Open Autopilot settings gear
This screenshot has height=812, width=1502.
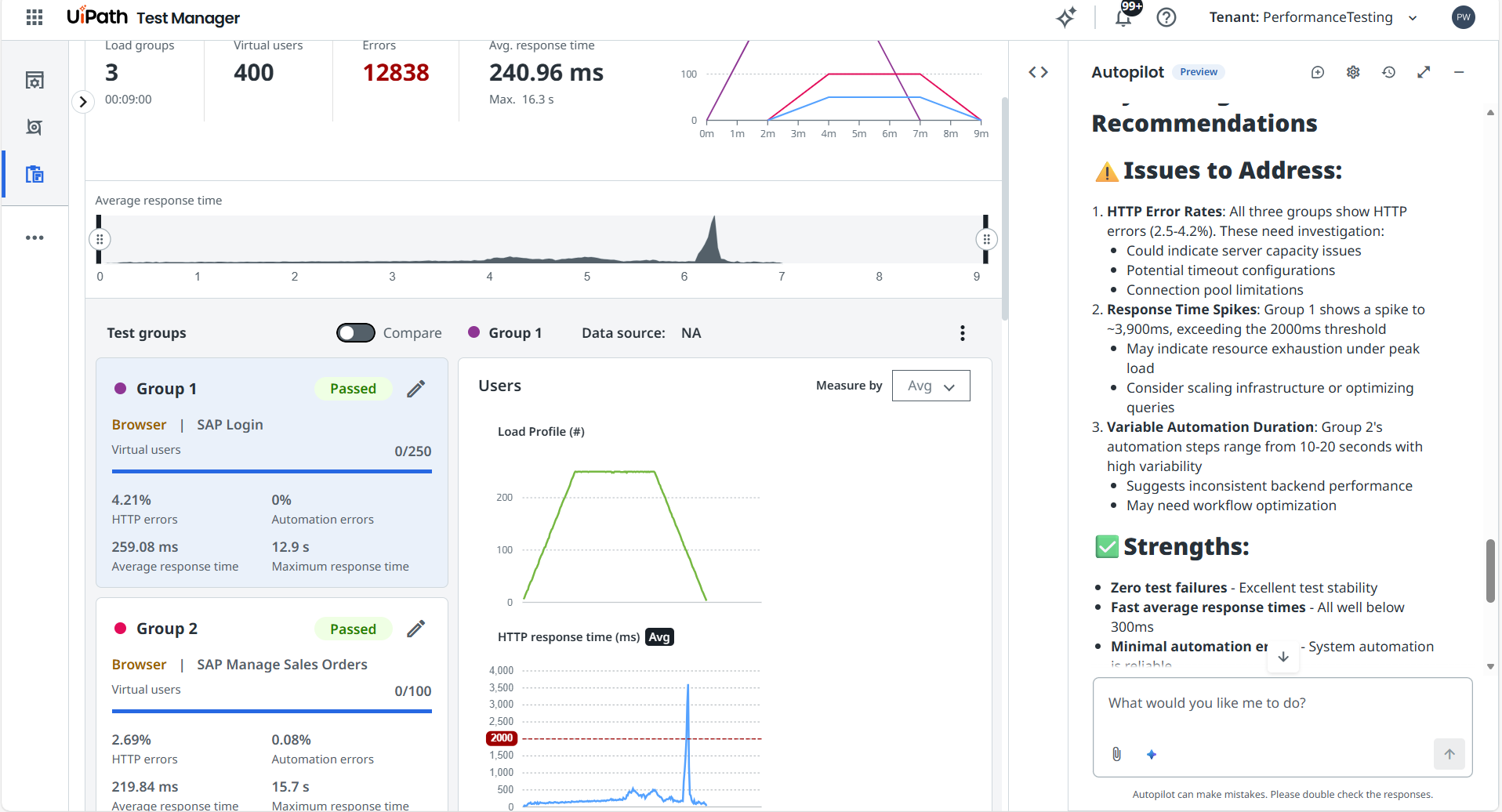click(x=1353, y=72)
